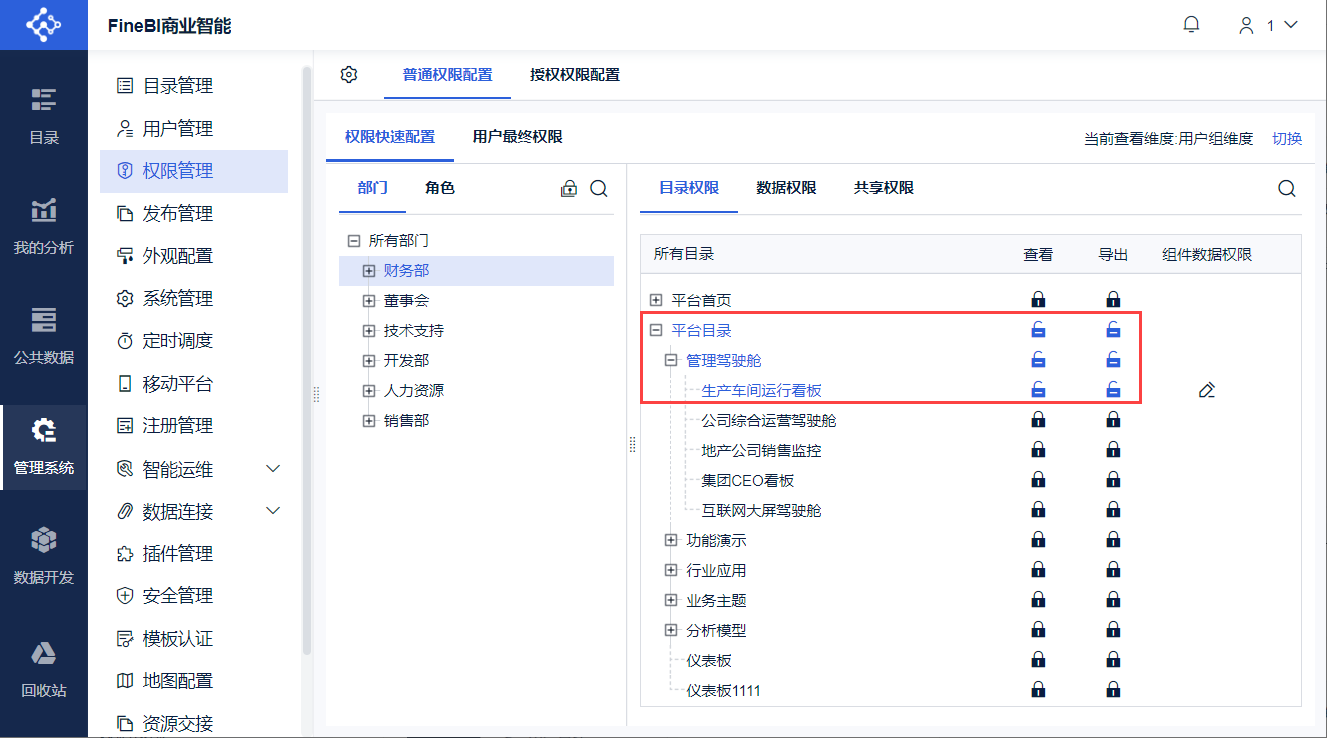Screen dimensions: 1327x738
Task: Click the 切换 link for viewing dimension
Action: click(1287, 139)
